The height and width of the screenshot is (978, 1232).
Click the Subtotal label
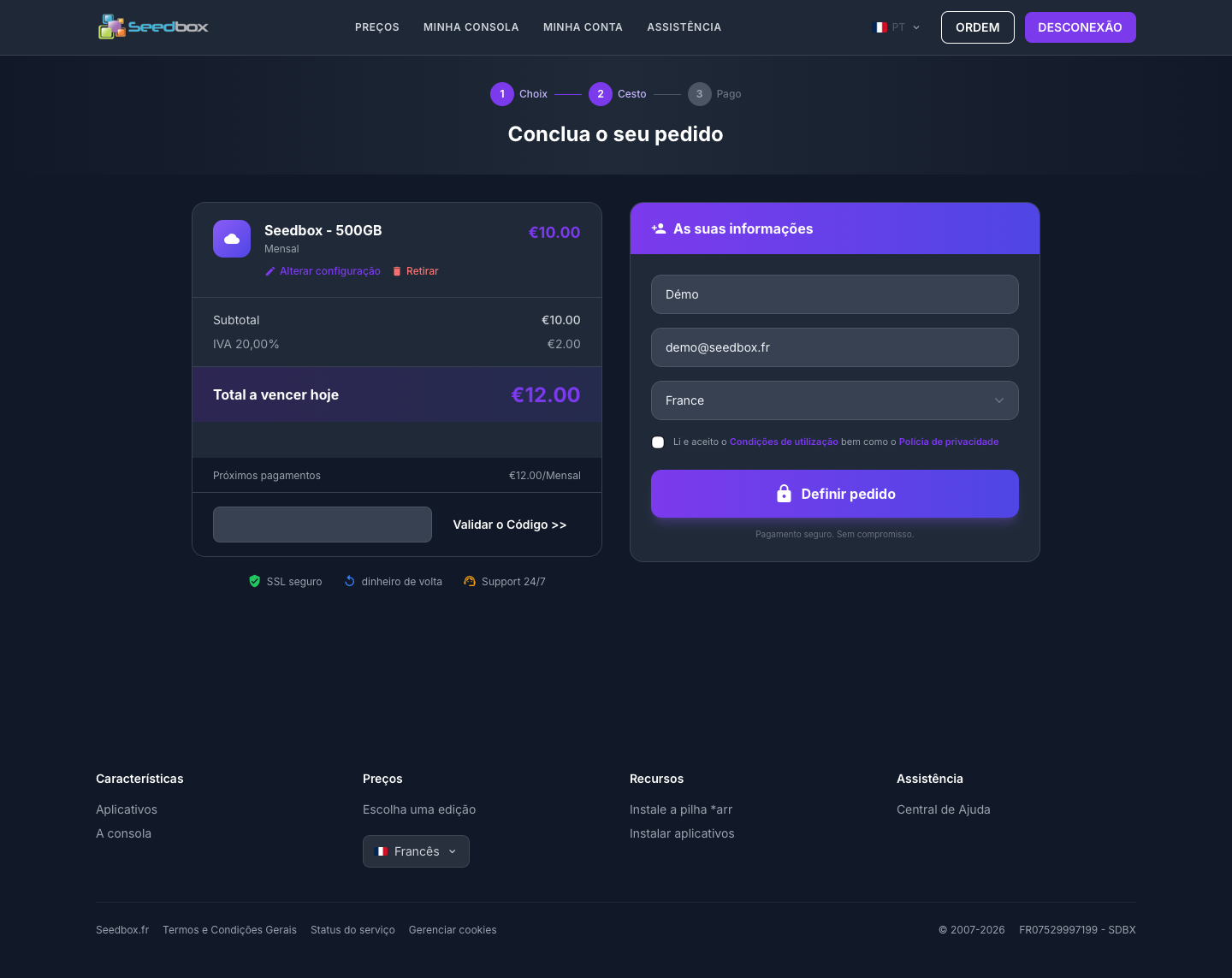pyautogui.click(x=236, y=320)
